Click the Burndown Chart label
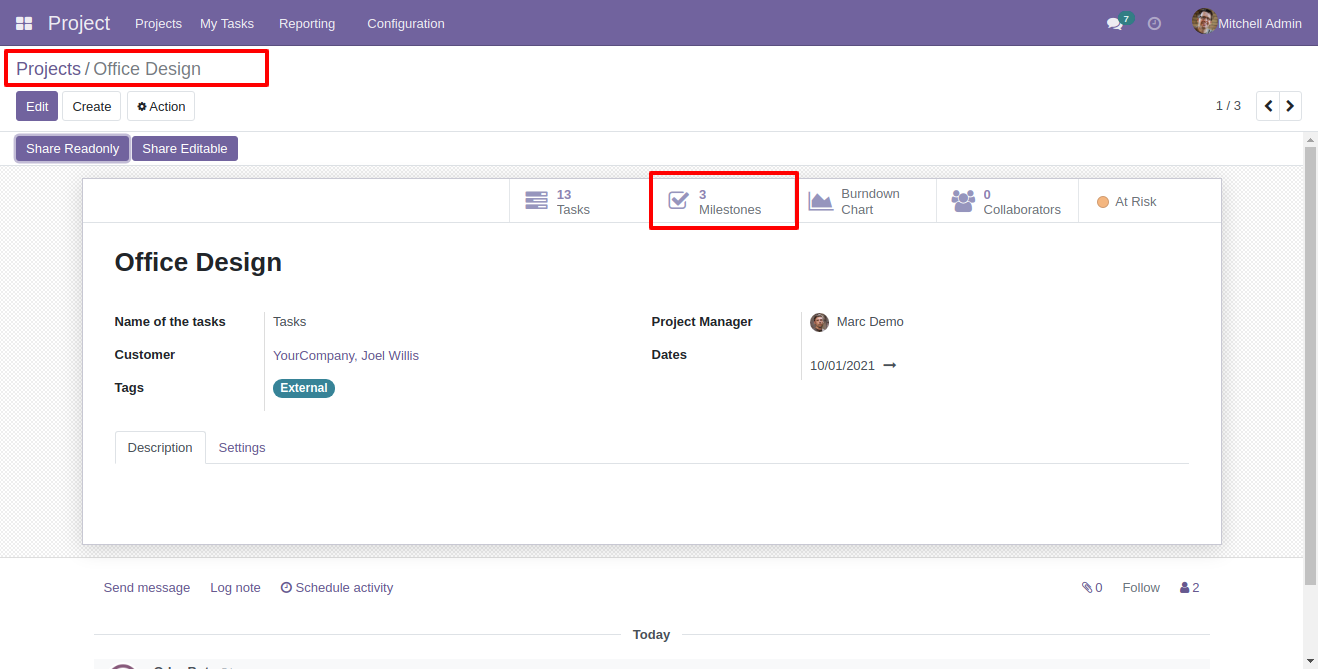This screenshot has height=669, width=1318. [870, 201]
